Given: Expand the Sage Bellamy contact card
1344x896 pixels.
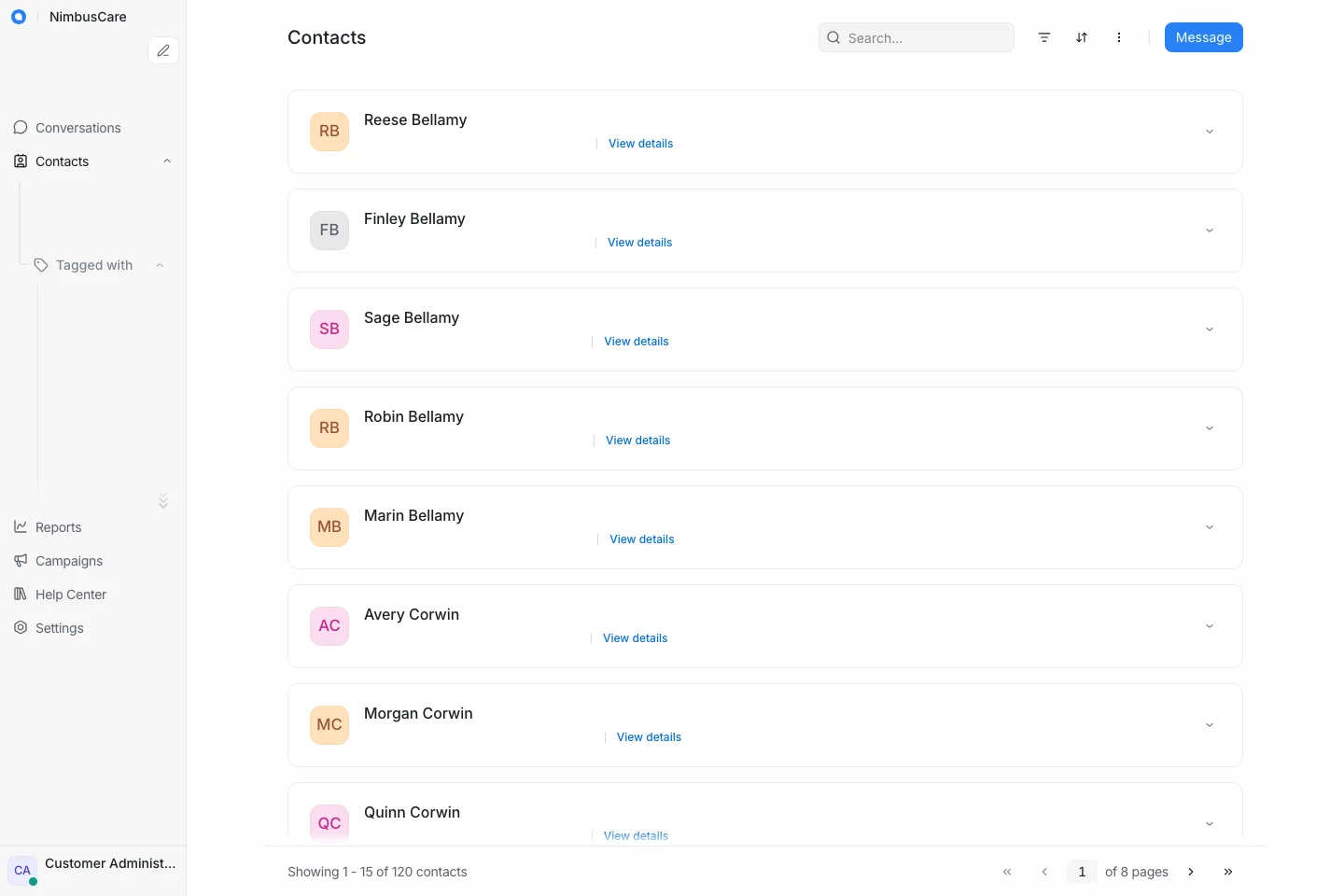Looking at the screenshot, I should [x=1210, y=329].
